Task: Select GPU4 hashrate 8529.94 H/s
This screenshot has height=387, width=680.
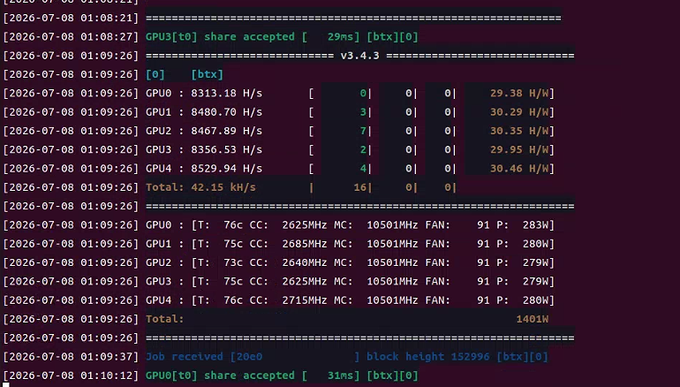Action: coord(226,168)
